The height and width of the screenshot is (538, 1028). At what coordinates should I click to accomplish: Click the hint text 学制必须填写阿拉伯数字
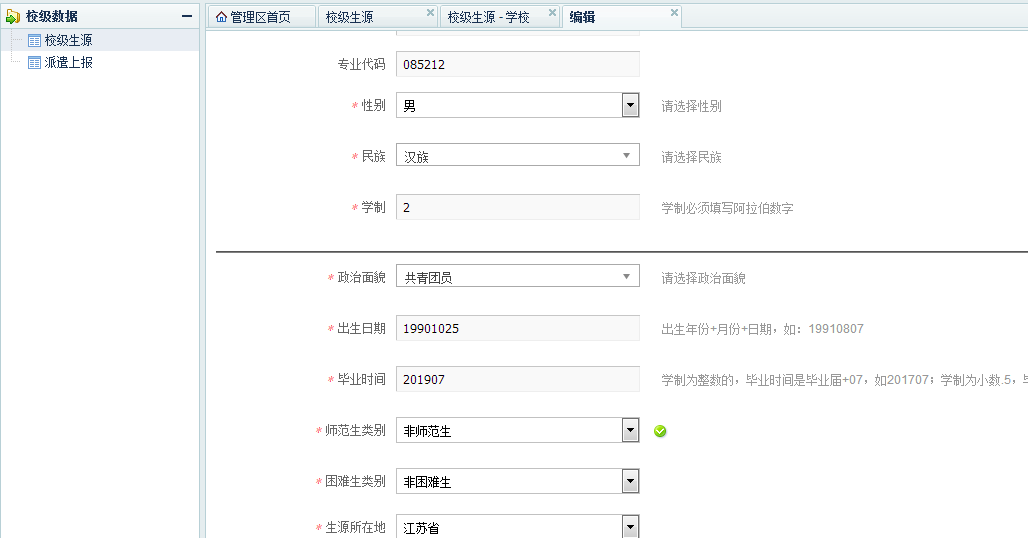(727, 208)
